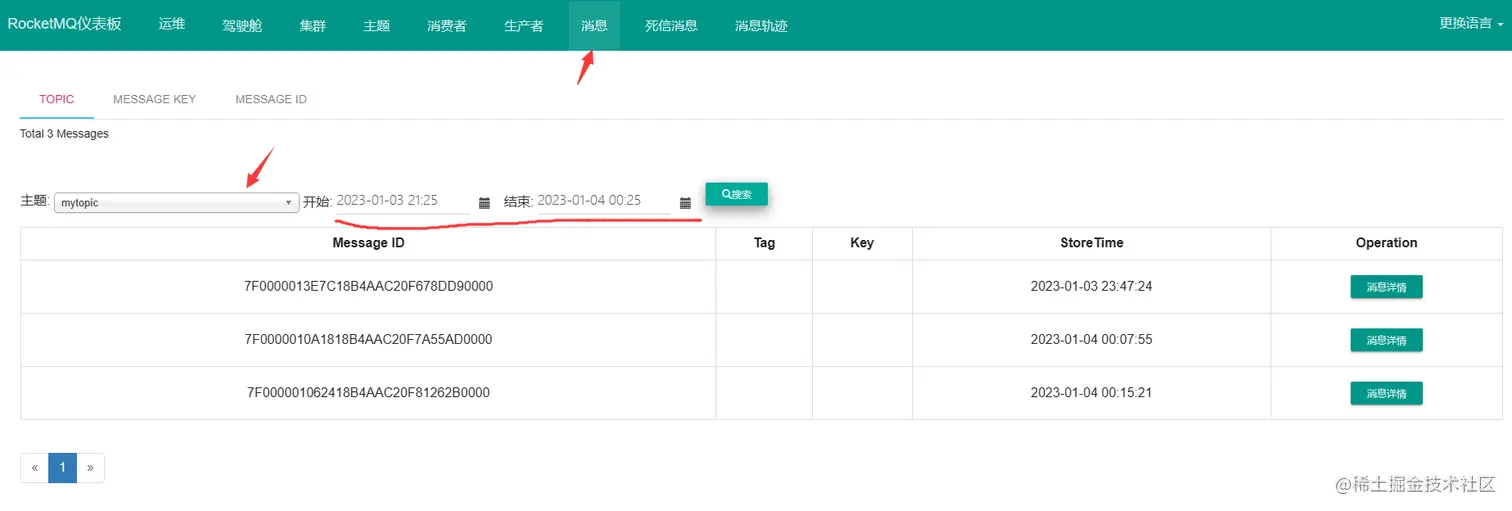Viewport: 1512px width, 511px height.
Task: Open 消息详情 for message stored 23:47:24
Action: click(1386, 287)
